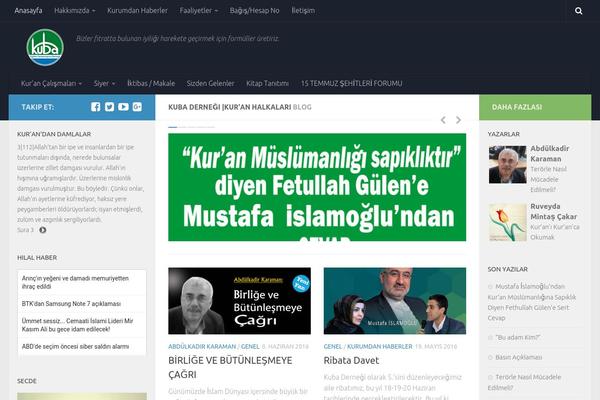Click the HİLAL HABER heading
This screenshot has width=600, height=400.
pos(37,258)
